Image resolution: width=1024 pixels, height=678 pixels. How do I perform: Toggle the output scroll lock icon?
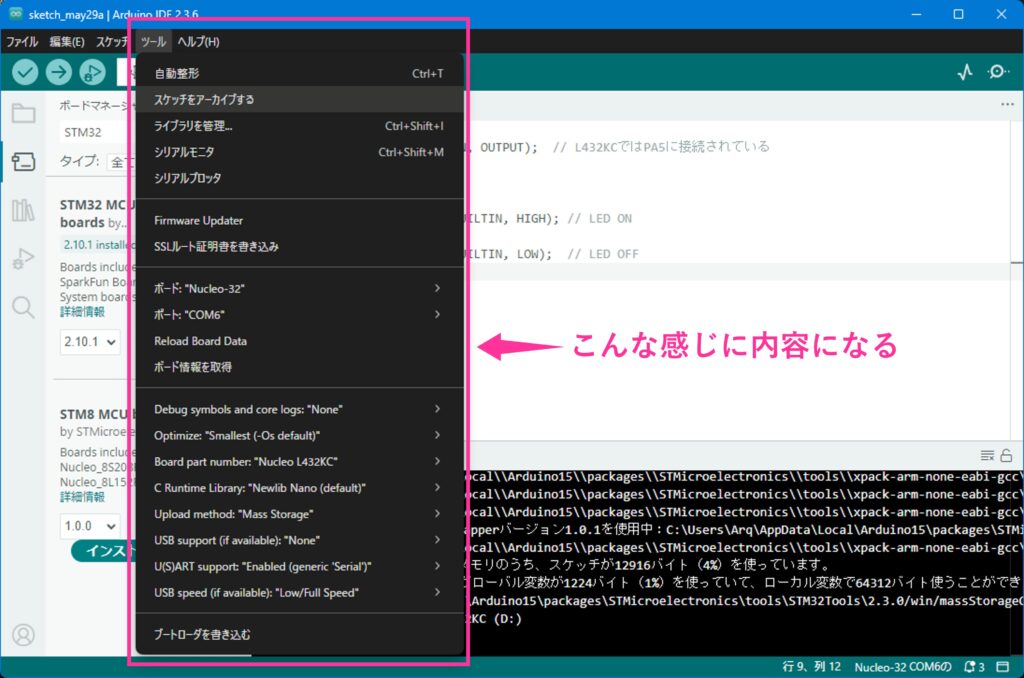coord(1006,455)
